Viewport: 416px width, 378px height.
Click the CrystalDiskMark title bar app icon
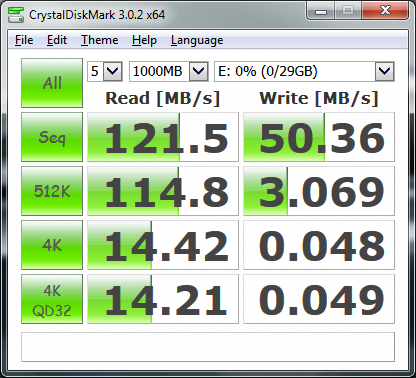[x=16, y=14]
